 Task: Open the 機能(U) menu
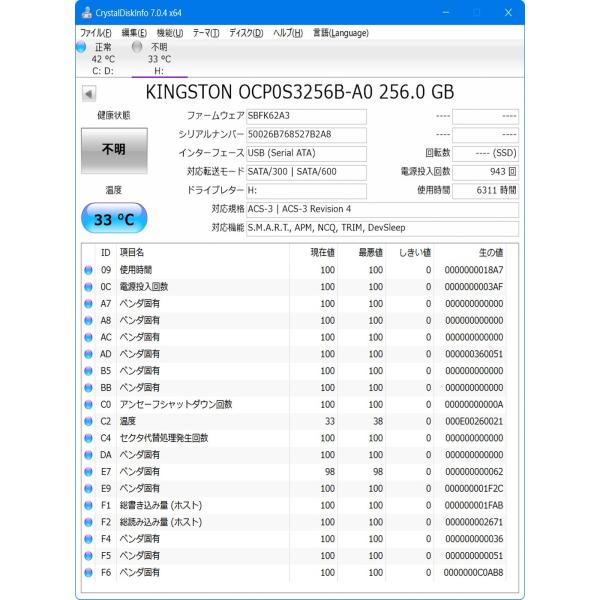(170, 33)
